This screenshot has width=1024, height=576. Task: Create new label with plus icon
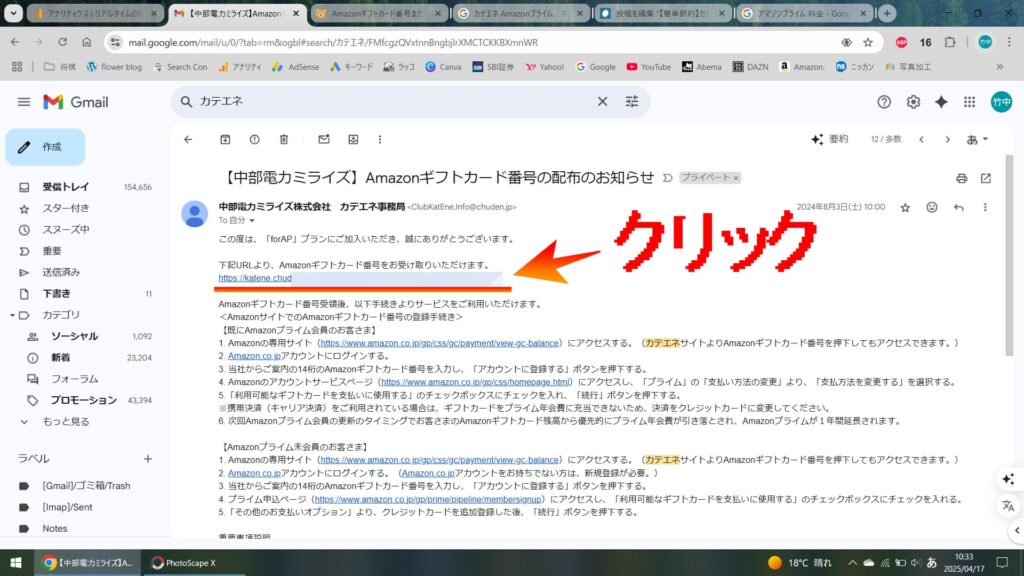point(148,459)
